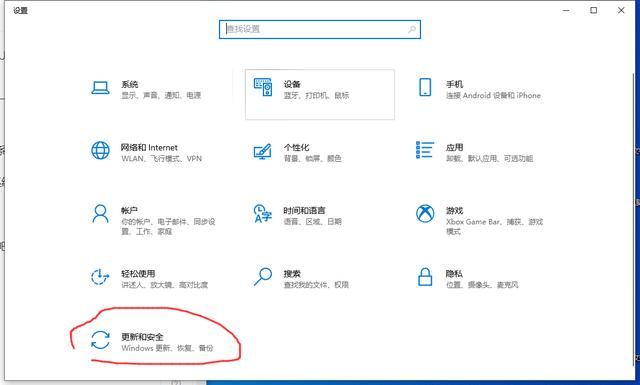
Task: Open the 轻松使用 (Ease of Access) icon
Action: coord(100,277)
